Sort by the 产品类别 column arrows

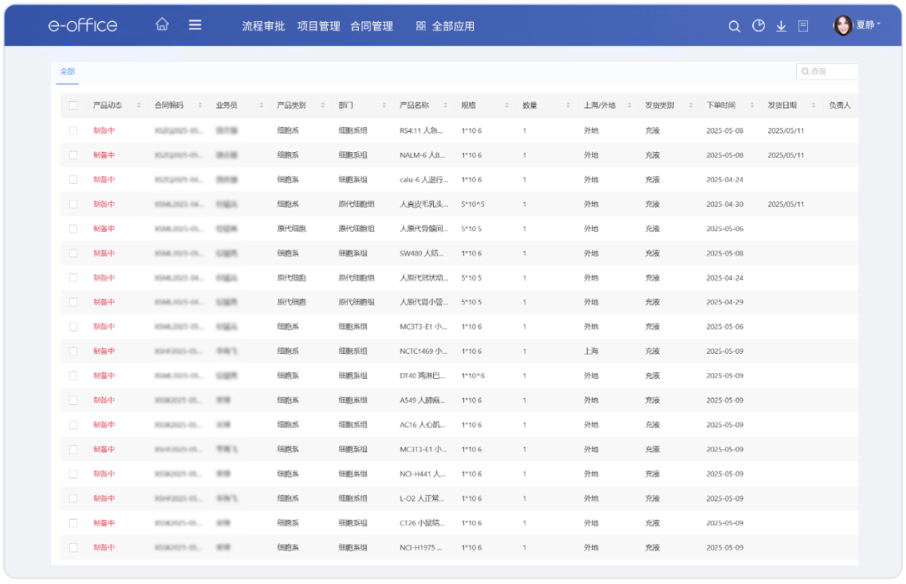[x=322, y=105]
